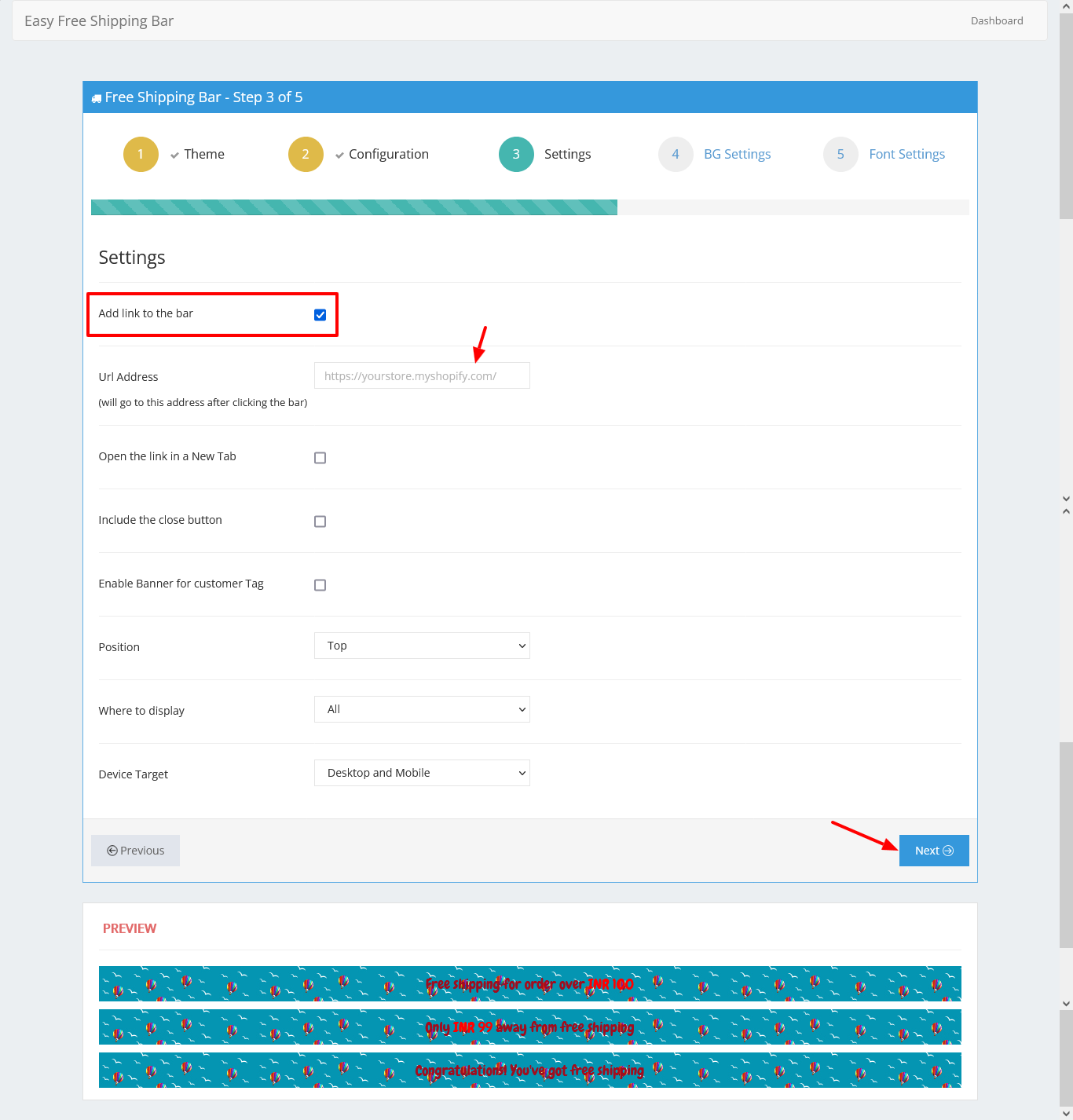Open the Dashboard link
Screen dimensions: 1073x1120
[x=996, y=20]
